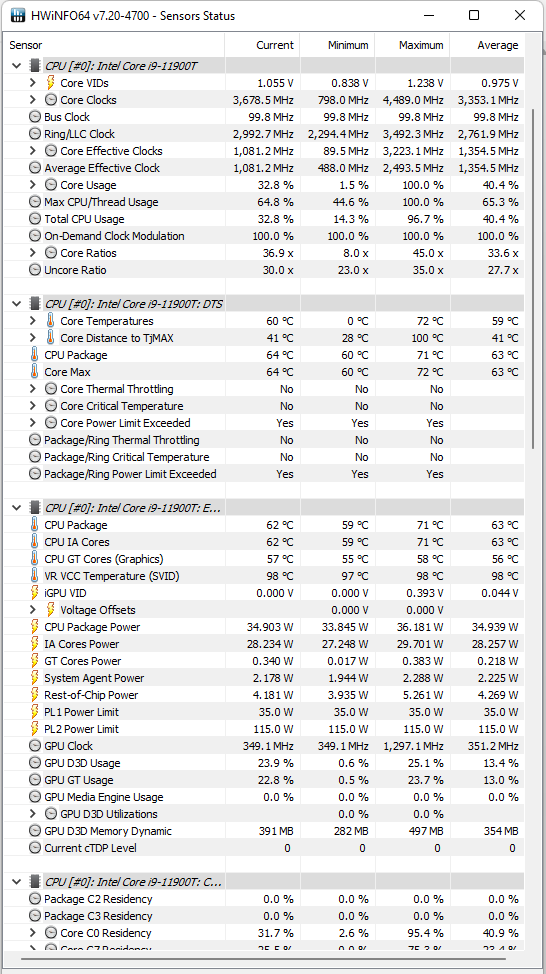546x974 pixels.
Task: Click the Package/Ring Power Limit Exceeded icon
Action: click(x=35, y=474)
